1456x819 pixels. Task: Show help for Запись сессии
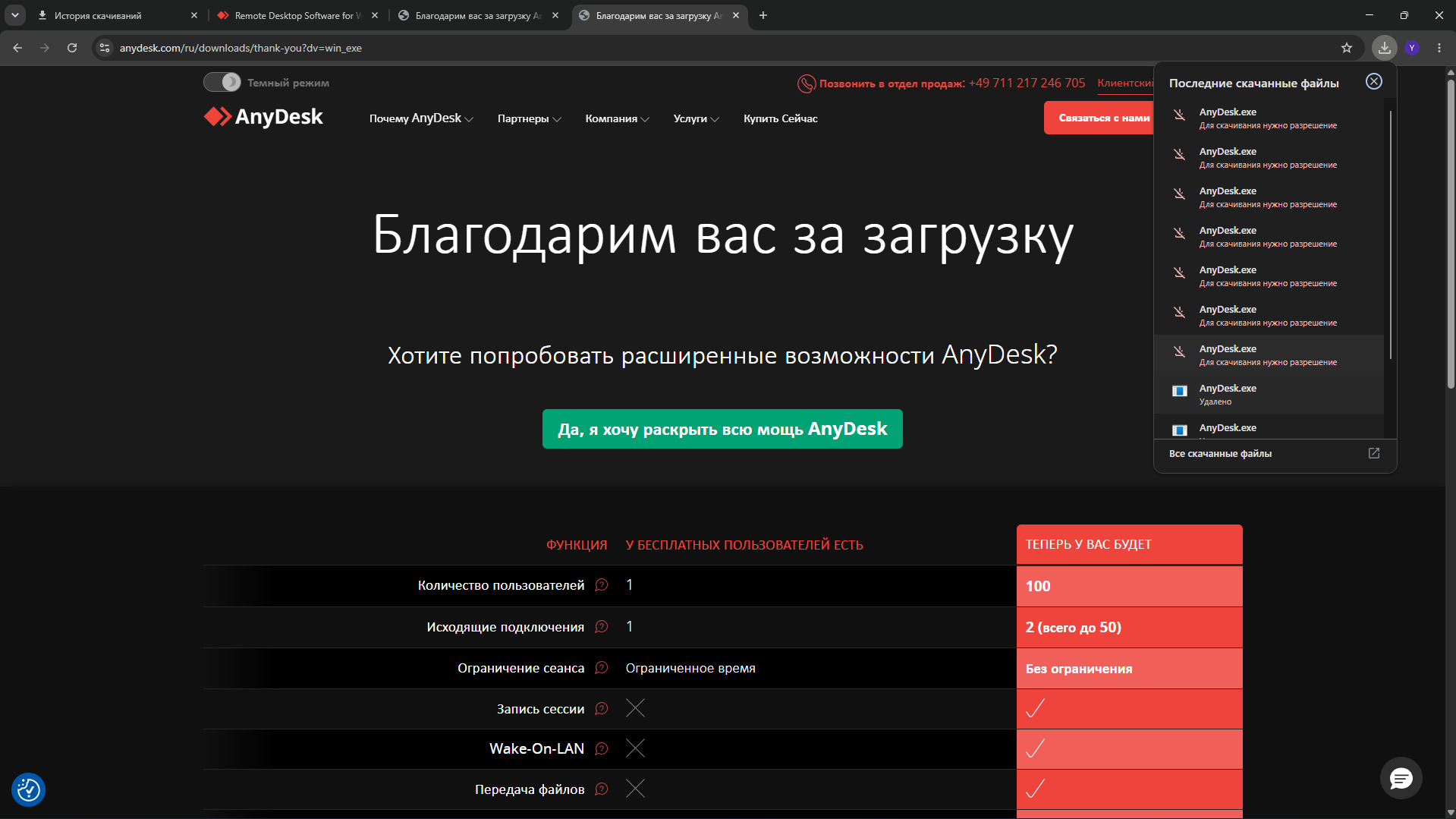click(602, 708)
